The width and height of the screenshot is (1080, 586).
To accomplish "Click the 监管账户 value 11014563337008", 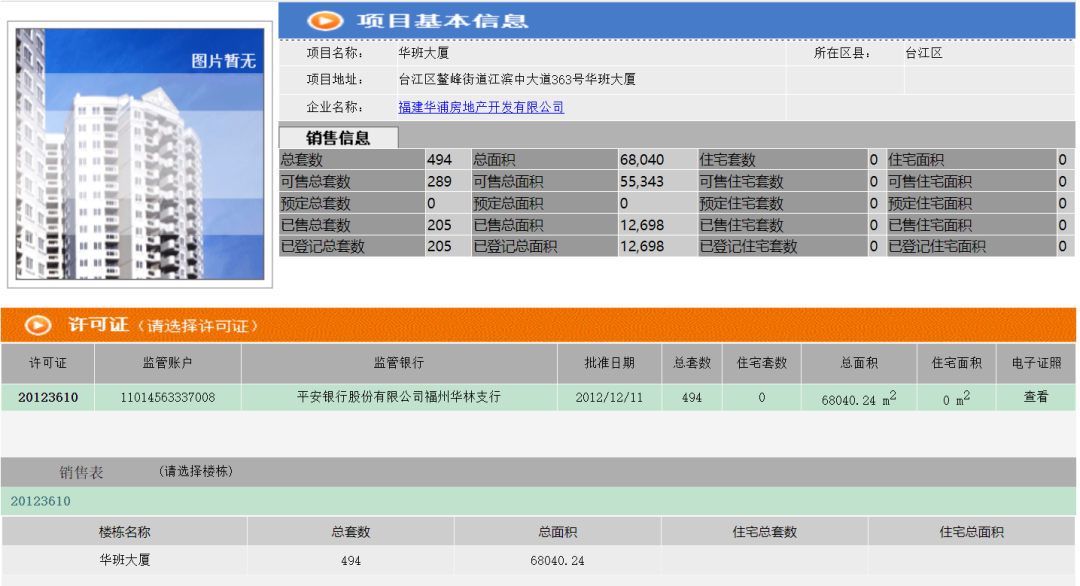I will pyautogui.click(x=167, y=397).
